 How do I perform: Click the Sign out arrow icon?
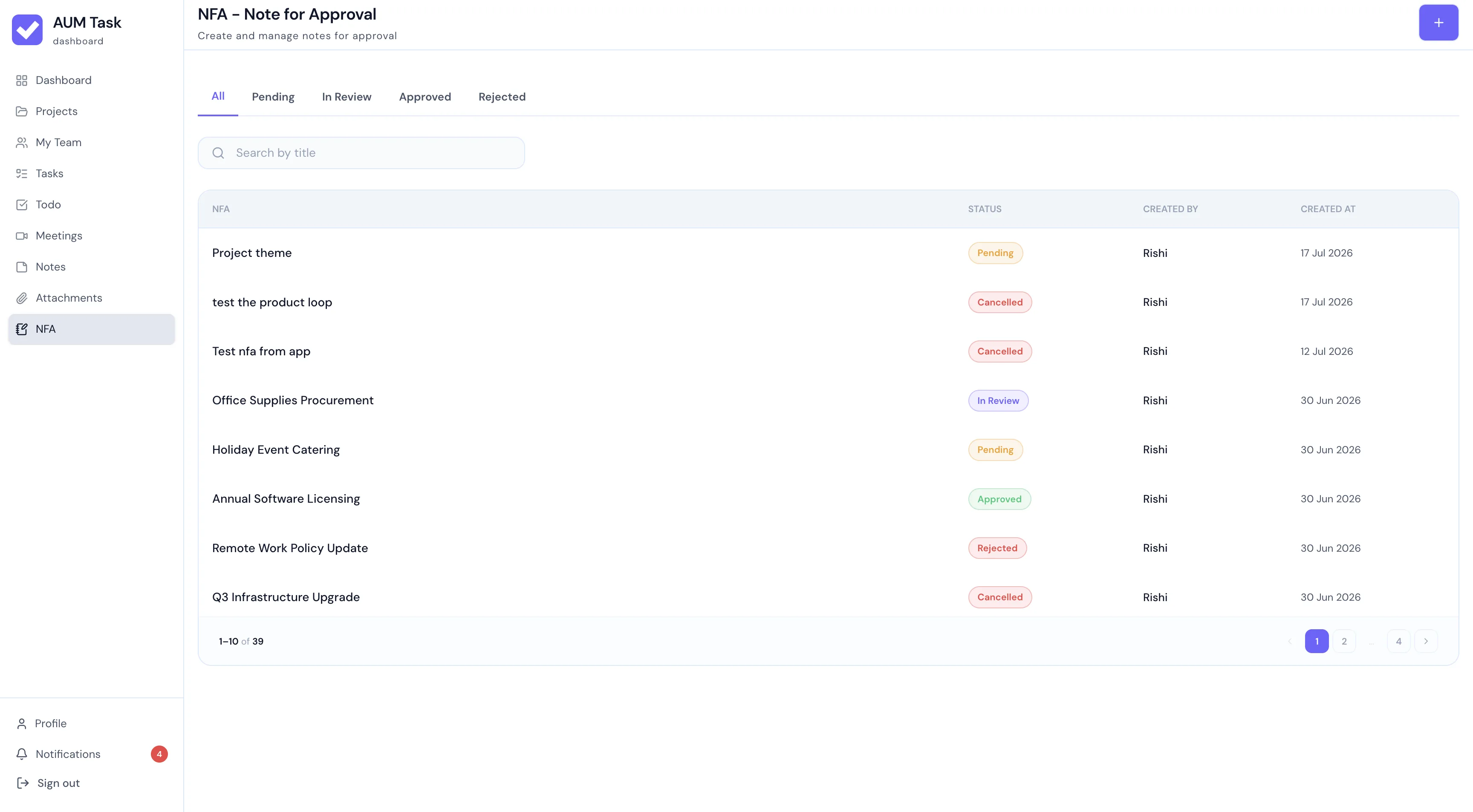(23, 783)
